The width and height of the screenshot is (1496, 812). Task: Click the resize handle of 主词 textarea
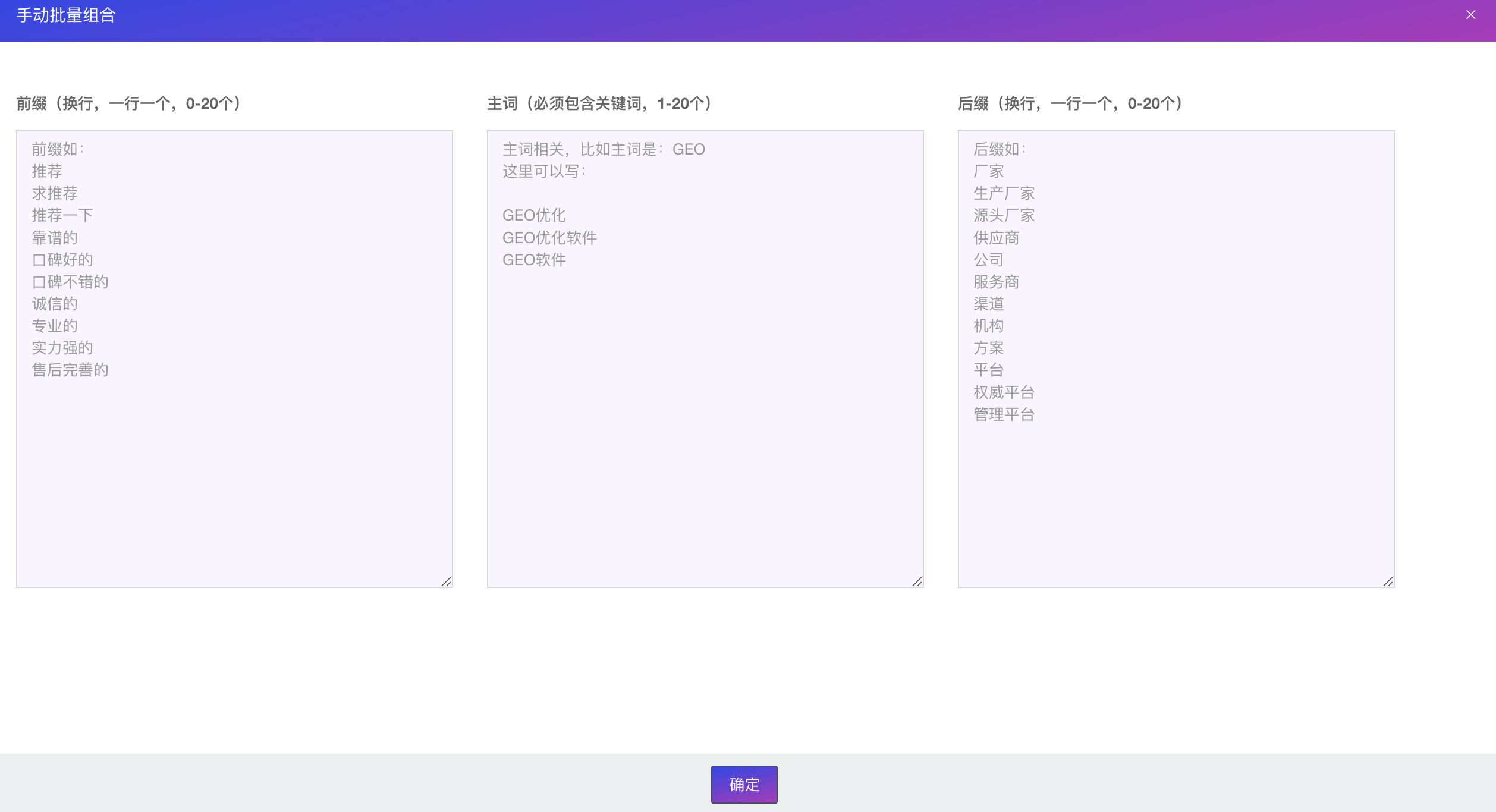pos(917,581)
